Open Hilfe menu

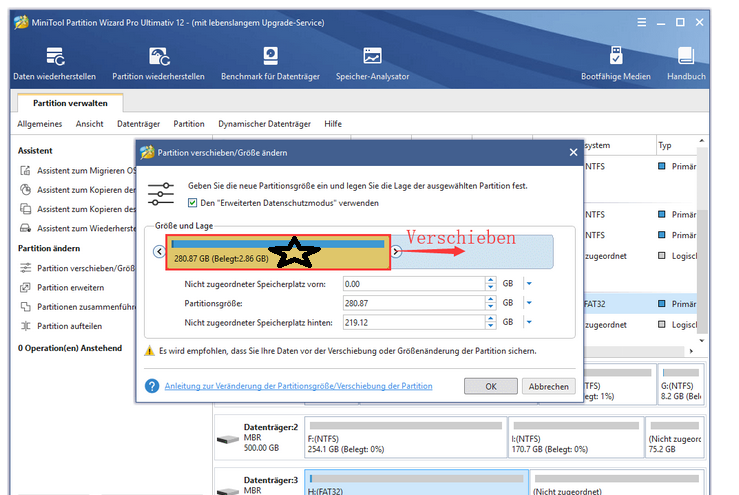(x=333, y=124)
